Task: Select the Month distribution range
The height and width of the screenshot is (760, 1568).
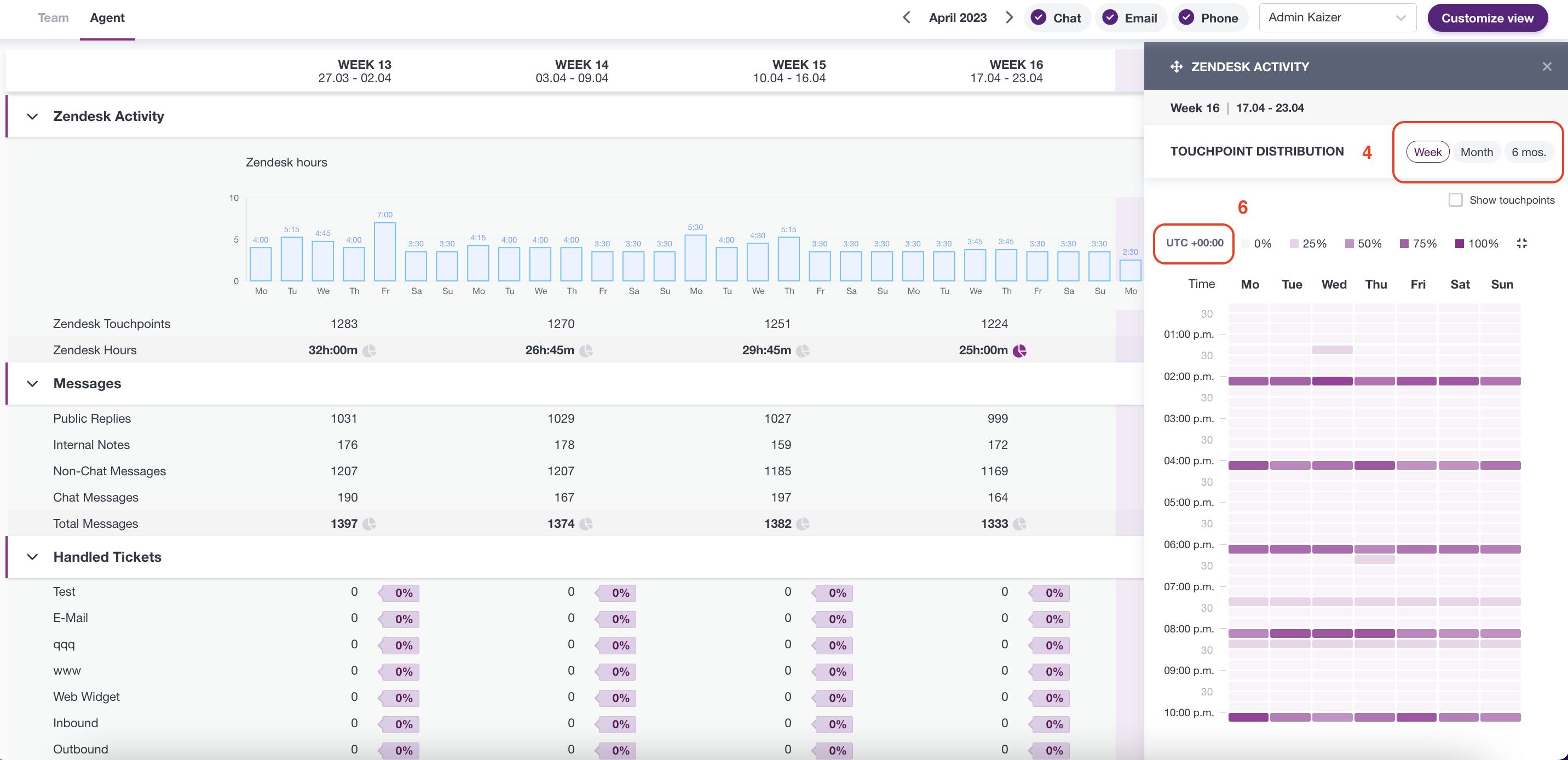Action: pyautogui.click(x=1476, y=152)
